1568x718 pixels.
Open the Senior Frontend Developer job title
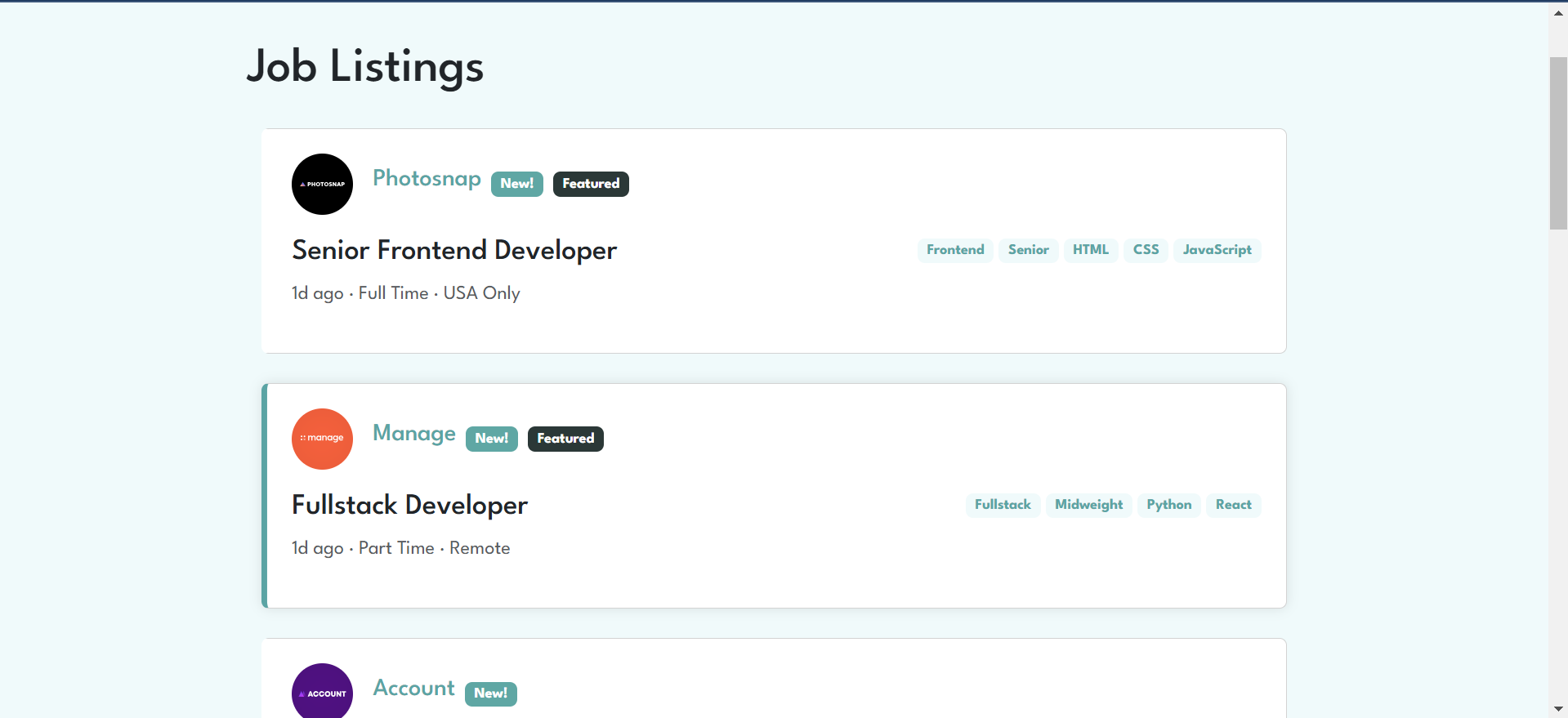click(454, 250)
